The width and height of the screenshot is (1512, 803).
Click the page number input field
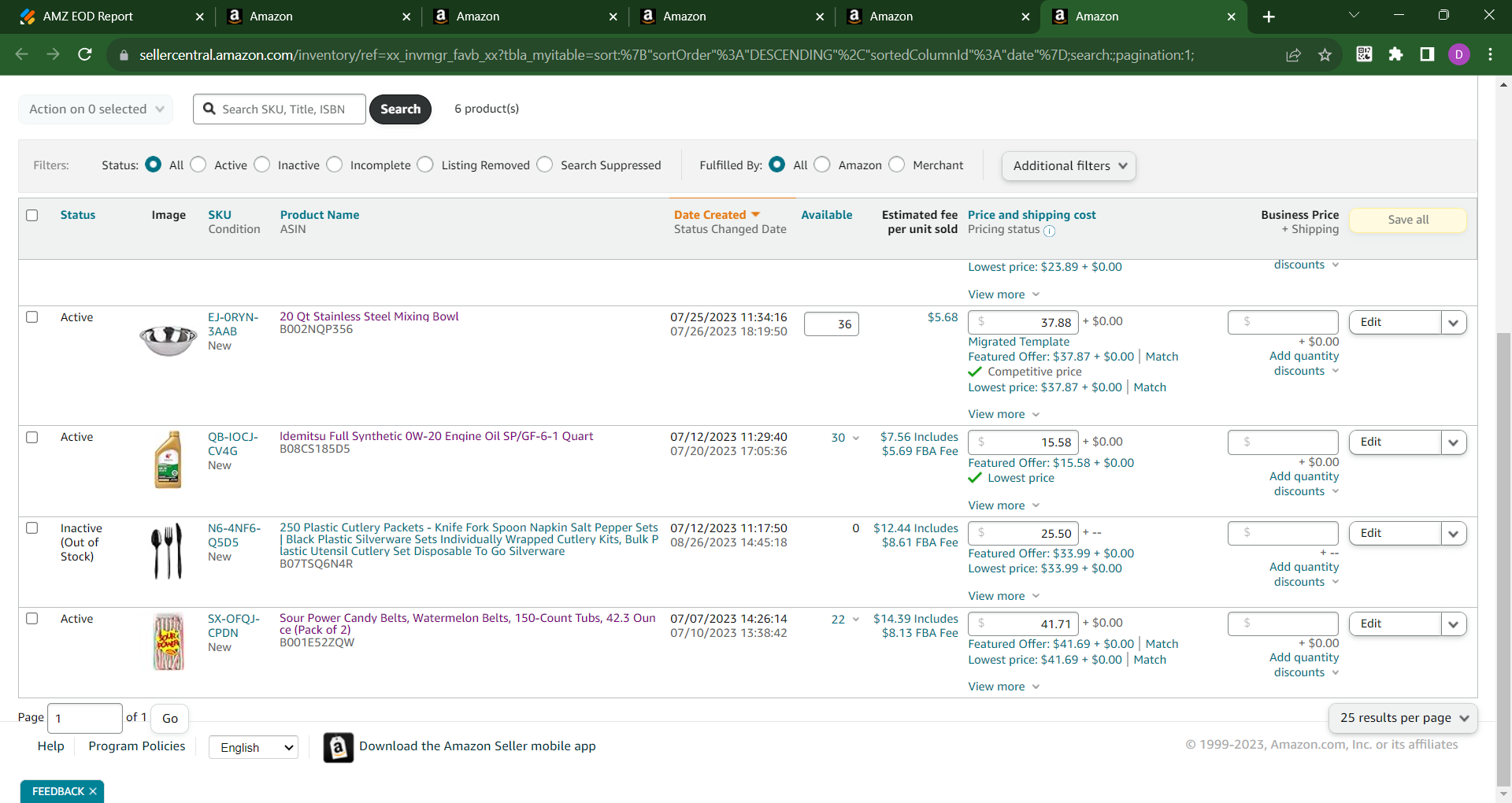click(x=85, y=719)
